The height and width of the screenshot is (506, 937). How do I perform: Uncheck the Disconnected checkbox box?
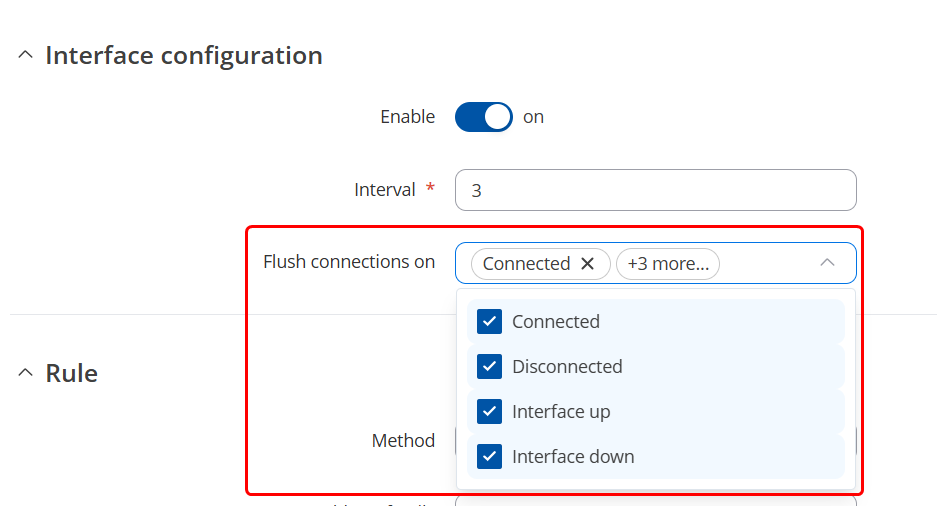click(489, 366)
